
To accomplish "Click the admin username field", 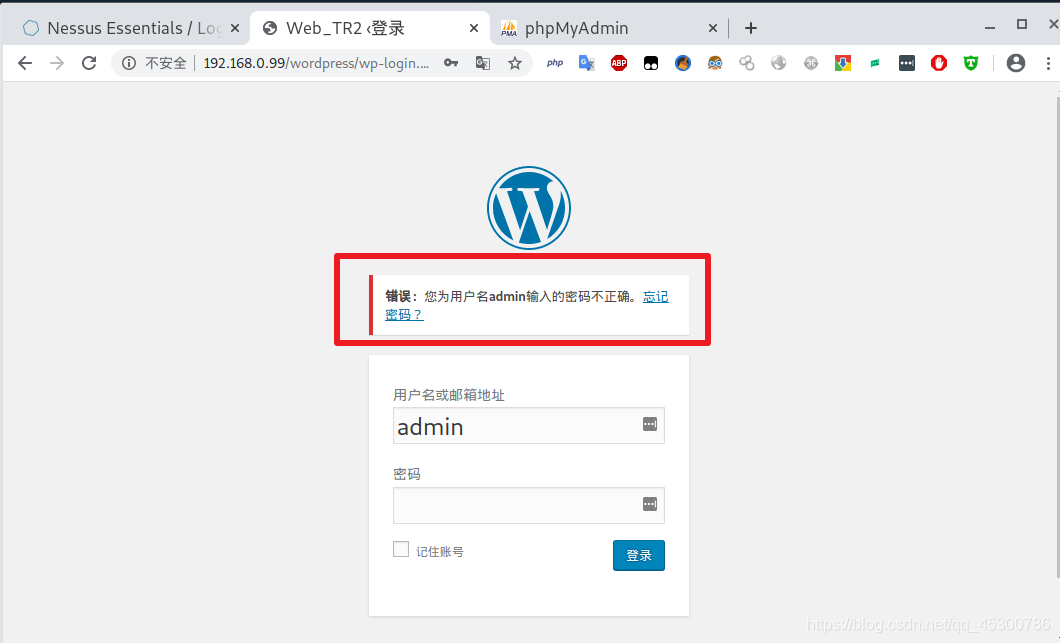I will (529, 425).
